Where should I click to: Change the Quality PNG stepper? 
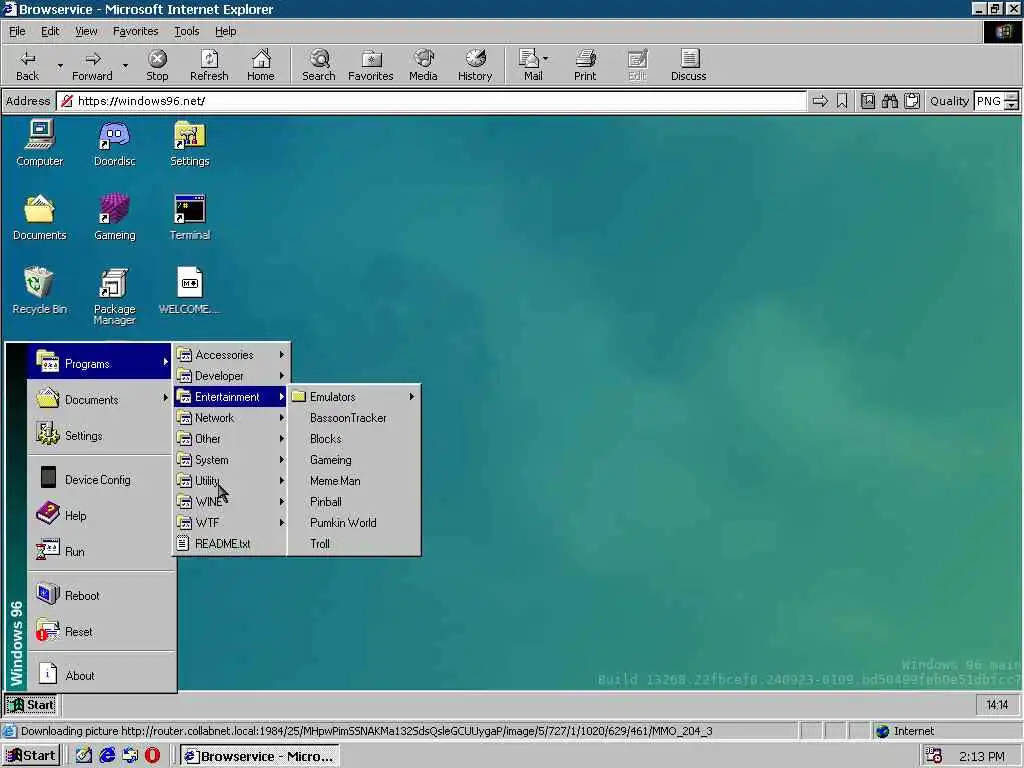point(1011,101)
